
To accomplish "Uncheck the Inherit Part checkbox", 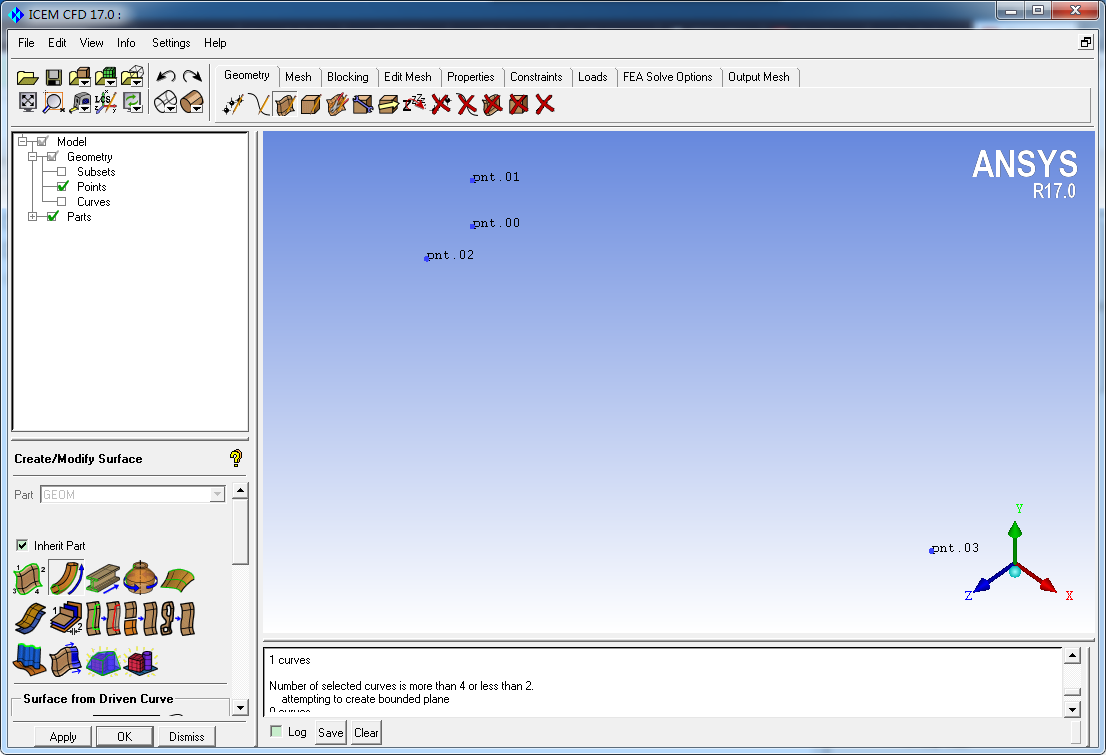I will coord(22,545).
